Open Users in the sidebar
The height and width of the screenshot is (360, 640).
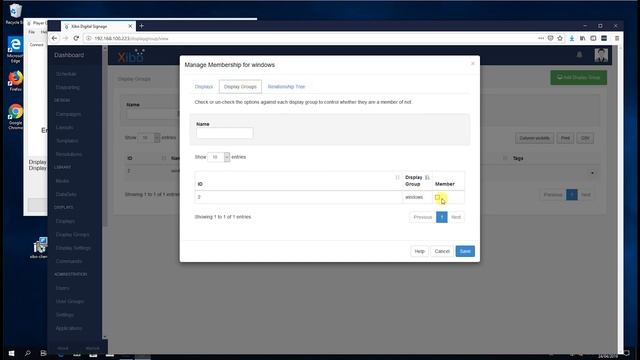click(x=62, y=288)
